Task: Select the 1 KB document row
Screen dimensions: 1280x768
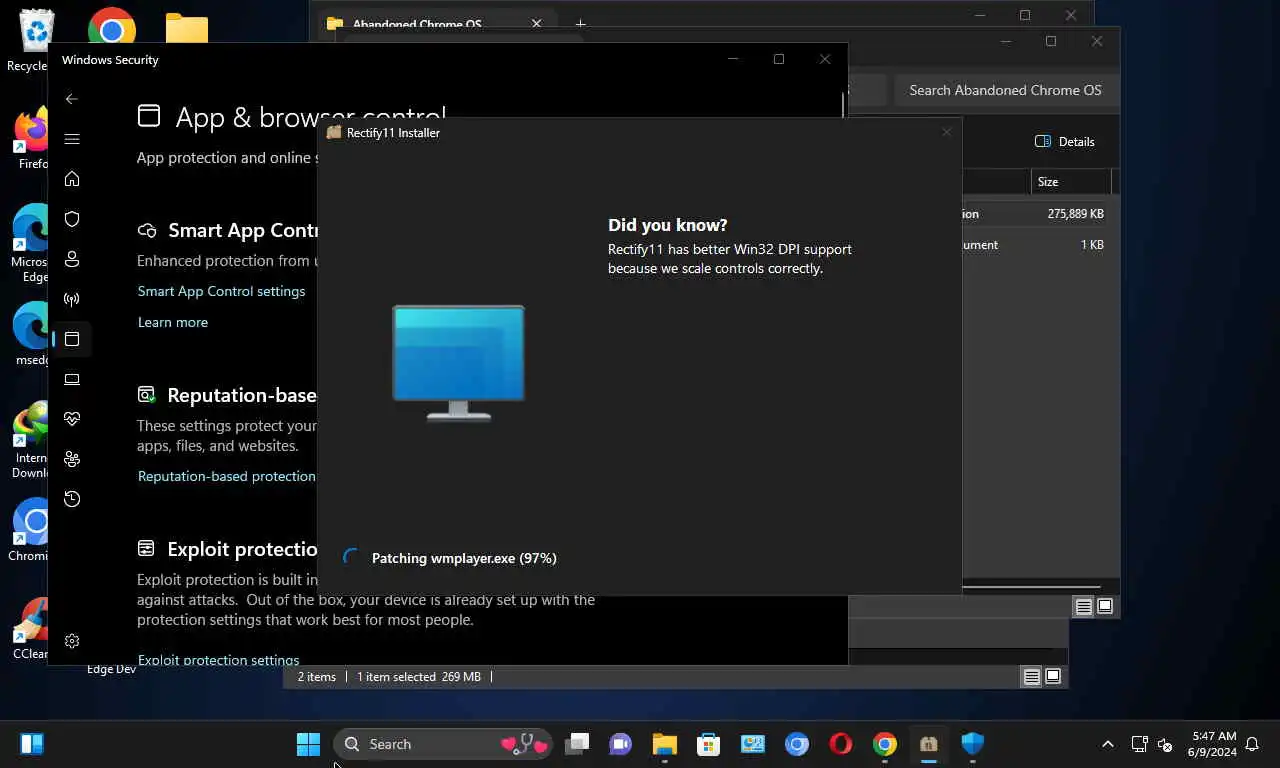Action: coord(1036,245)
